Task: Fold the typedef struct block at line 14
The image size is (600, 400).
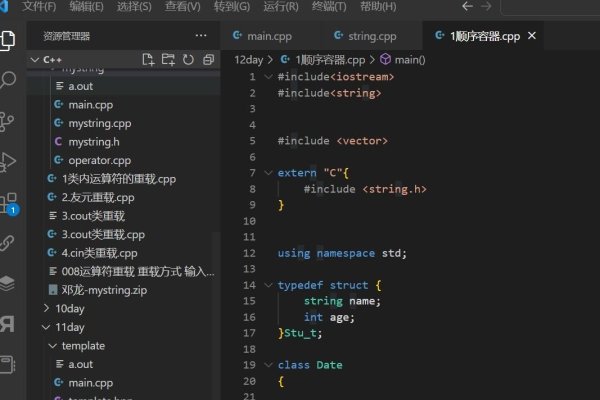Action: click(268, 285)
